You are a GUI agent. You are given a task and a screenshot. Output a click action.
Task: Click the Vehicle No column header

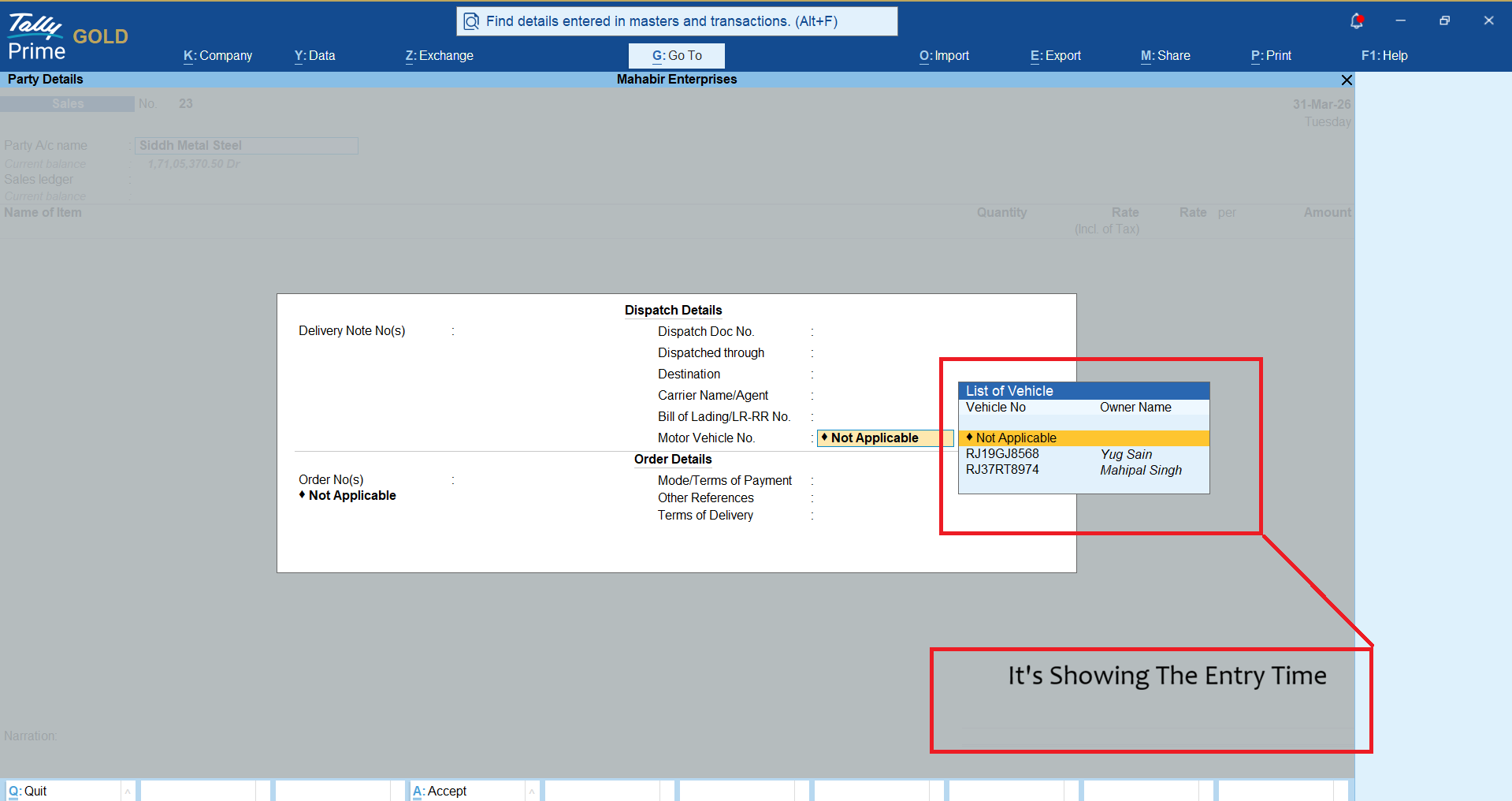pyautogui.click(x=996, y=408)
